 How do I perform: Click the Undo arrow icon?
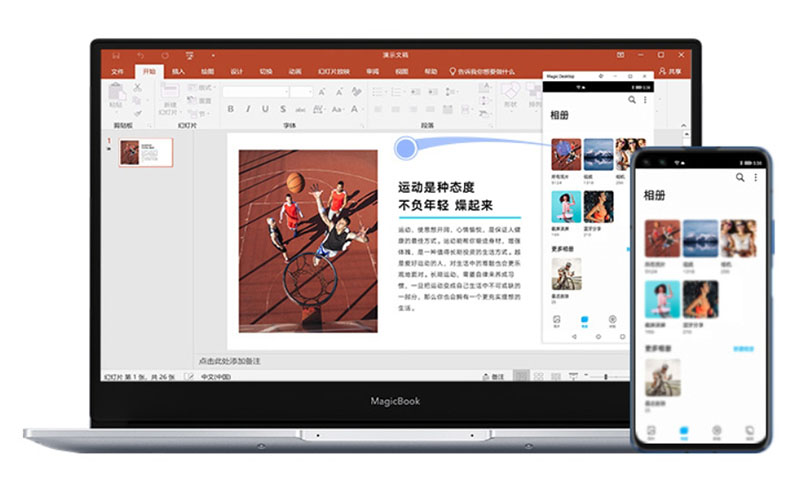coord(140,55)
